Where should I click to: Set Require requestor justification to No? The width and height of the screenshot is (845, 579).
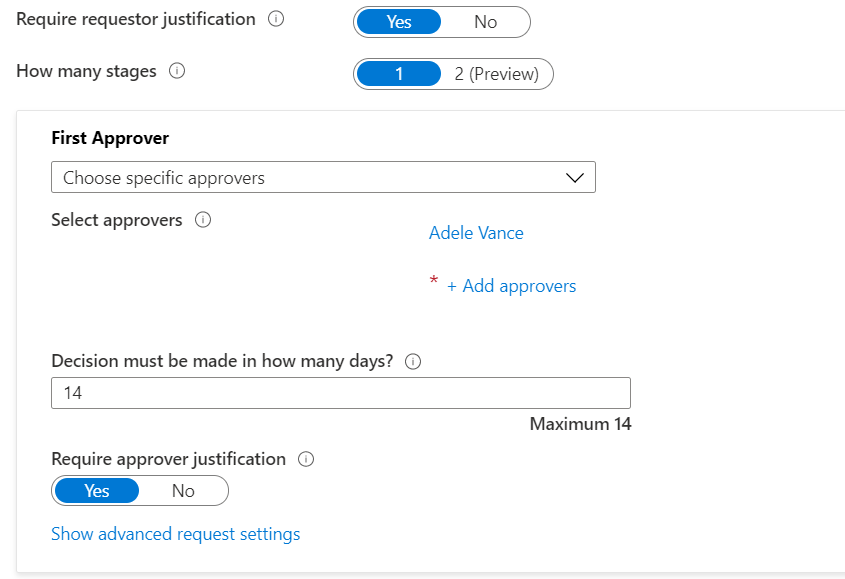[485, 22]
